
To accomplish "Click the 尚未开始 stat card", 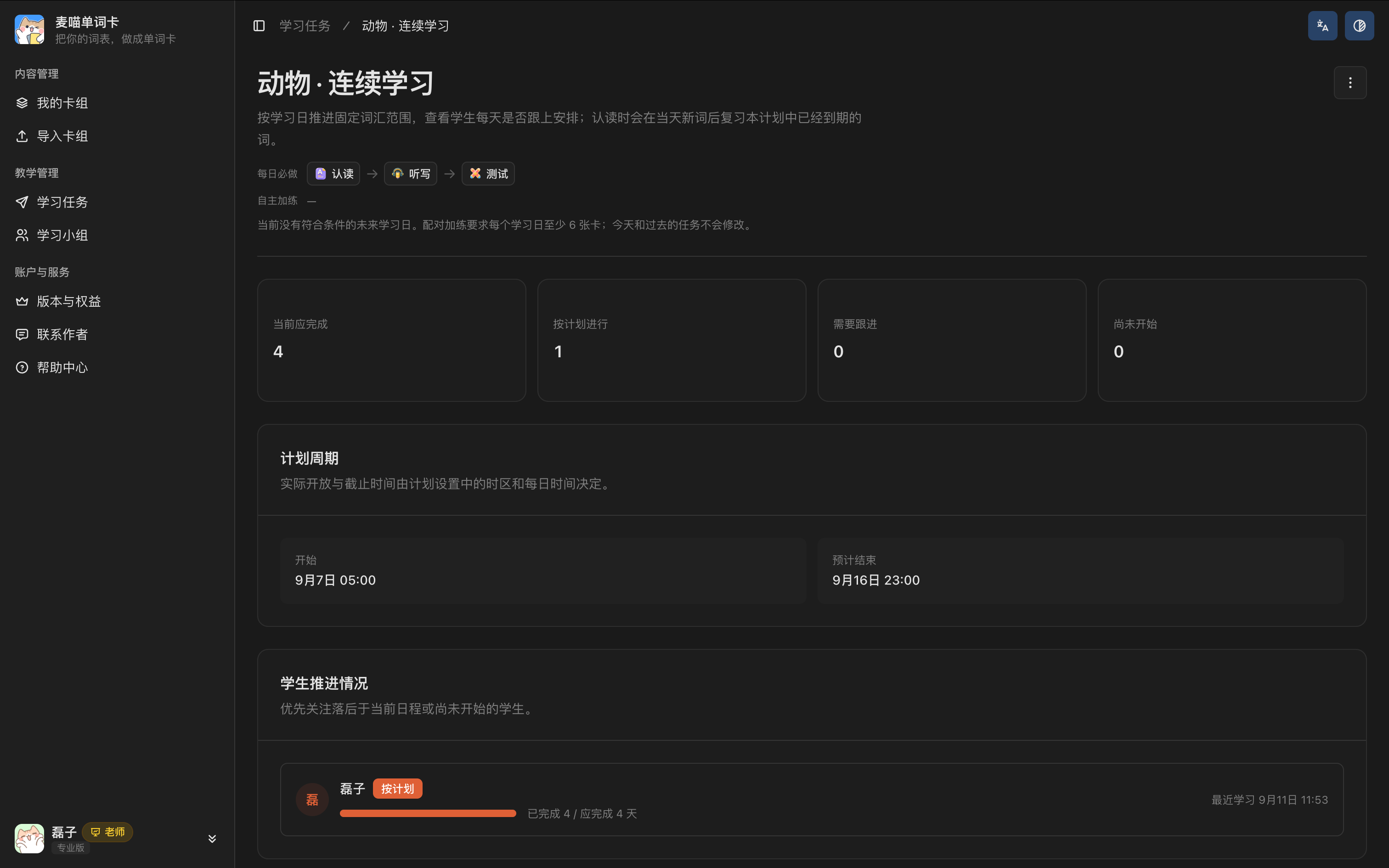I will 1232,340.
